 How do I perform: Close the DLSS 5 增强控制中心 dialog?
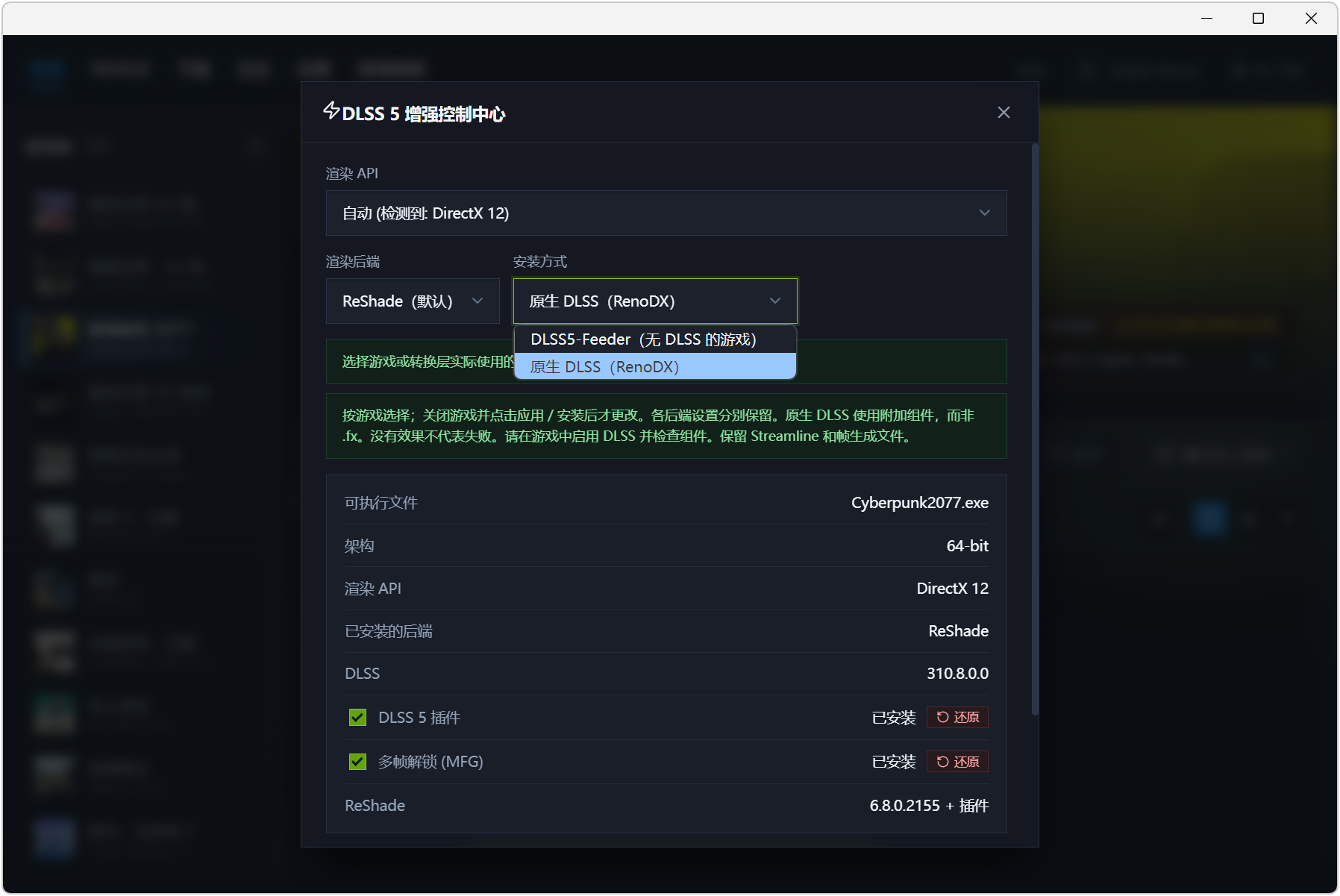click(1004, 113)
